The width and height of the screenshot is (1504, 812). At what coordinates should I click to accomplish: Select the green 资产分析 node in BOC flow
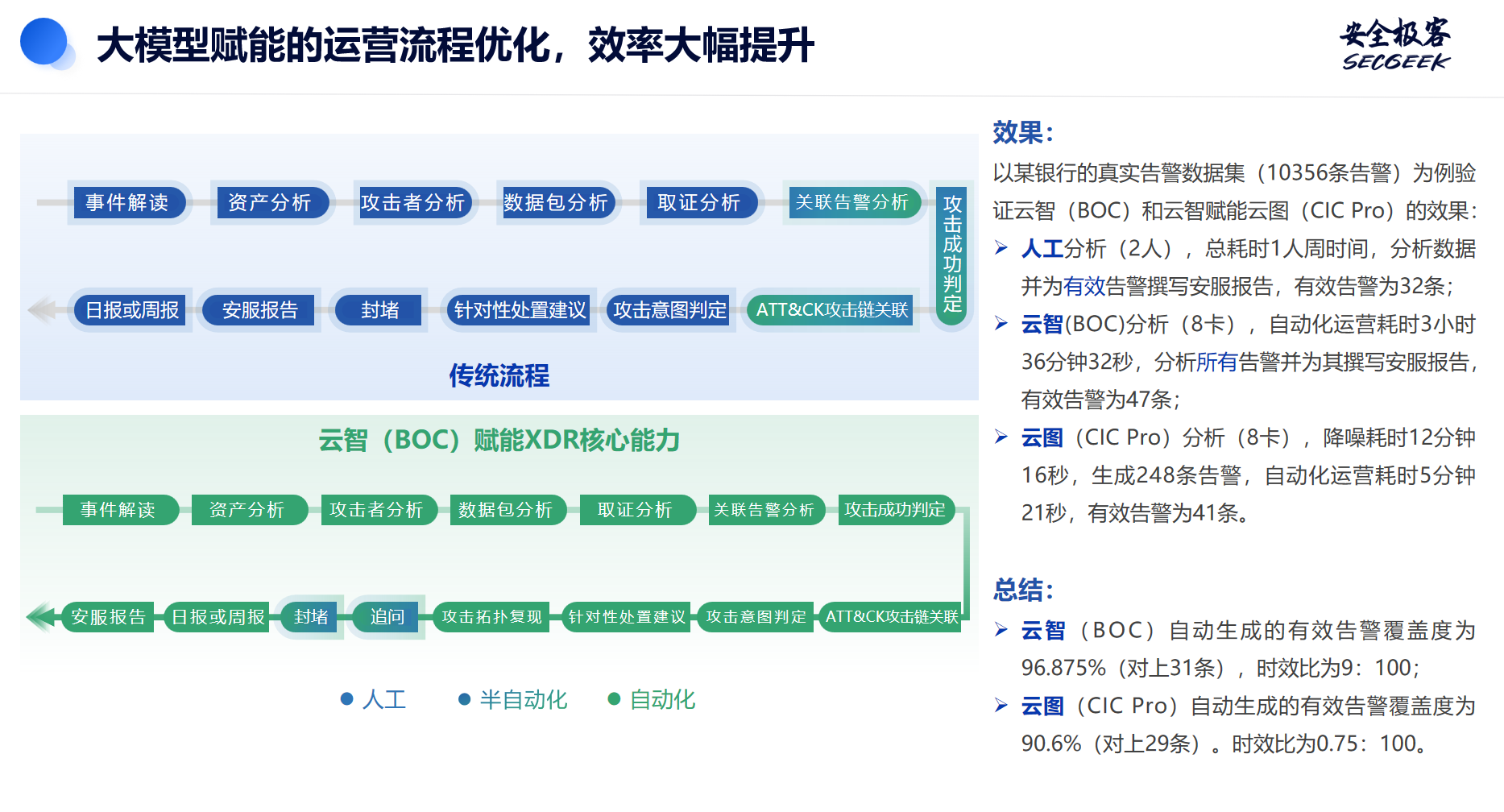[249, 510]
